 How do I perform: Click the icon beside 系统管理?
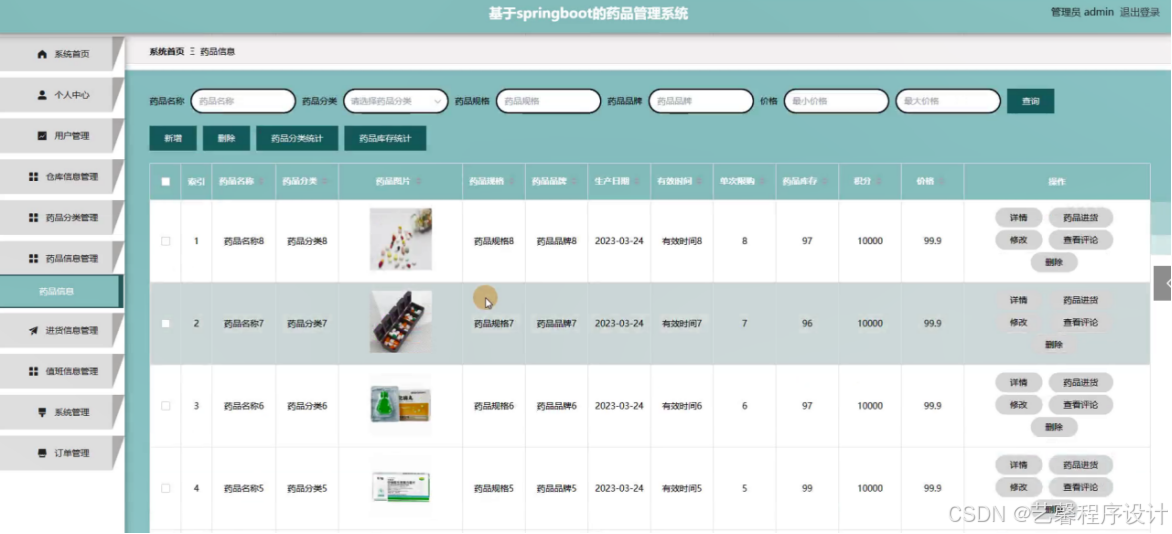pyautogui.click(x=43, y=413)
